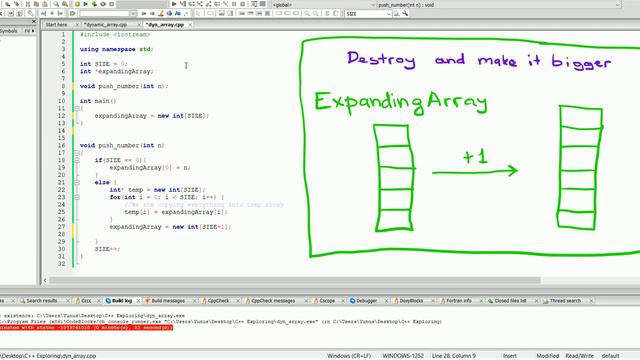Collapse the else-block fold at line 21
640x360 pixels.
tap(77, 182)
